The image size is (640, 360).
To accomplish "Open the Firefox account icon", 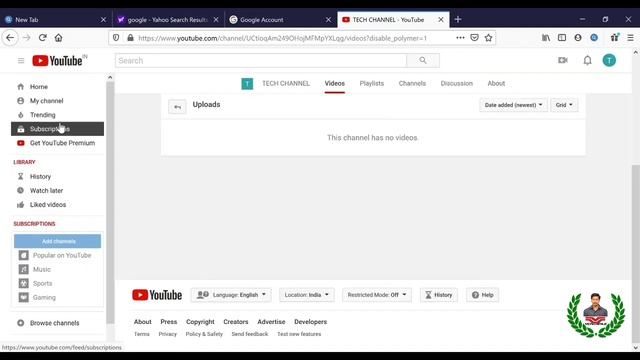I will point(578,38).
